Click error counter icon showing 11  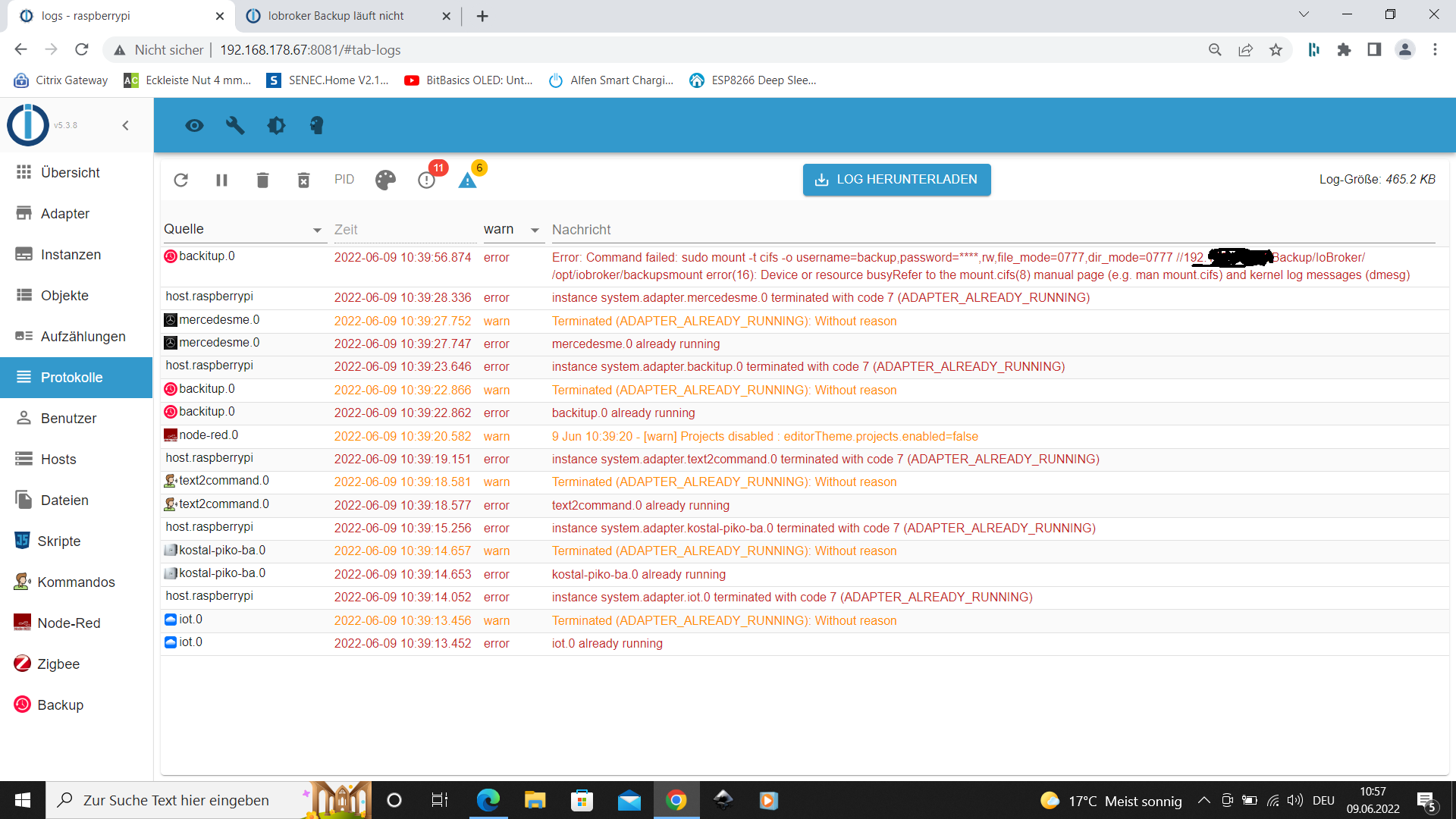[427, 180]
